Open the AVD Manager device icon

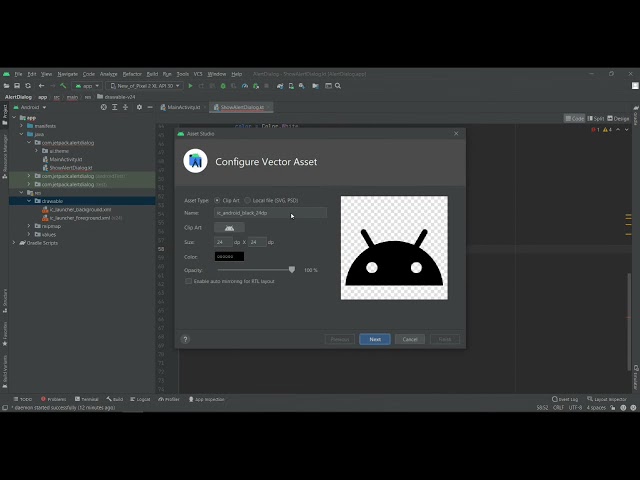[291, 86]
